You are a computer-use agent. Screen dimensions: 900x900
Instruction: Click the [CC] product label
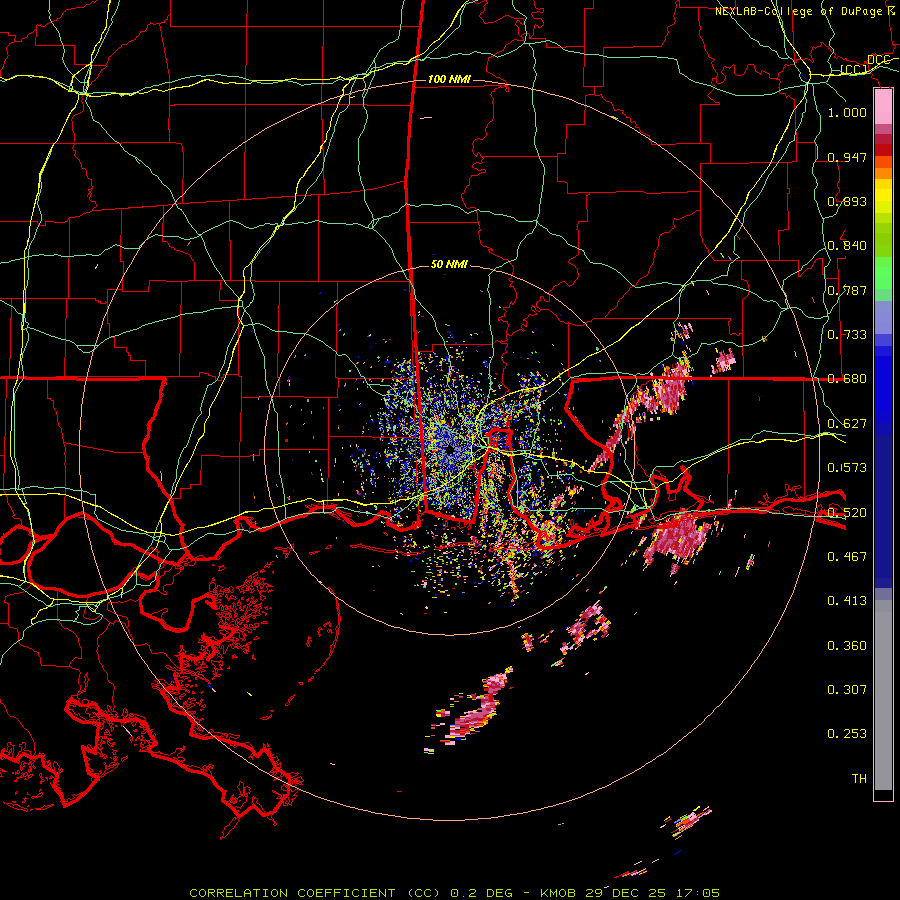pyautogui.click(x=854, y=70)
